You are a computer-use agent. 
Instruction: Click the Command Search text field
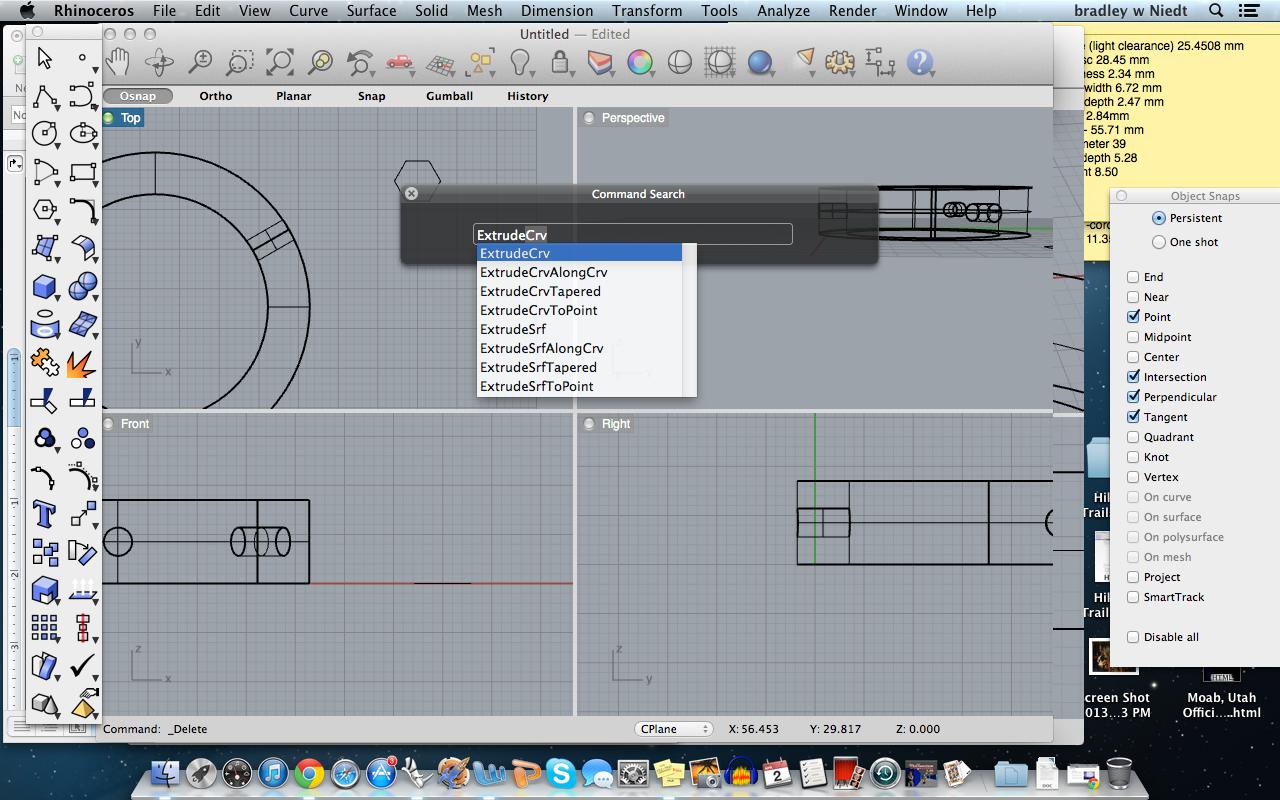(633, 234)
